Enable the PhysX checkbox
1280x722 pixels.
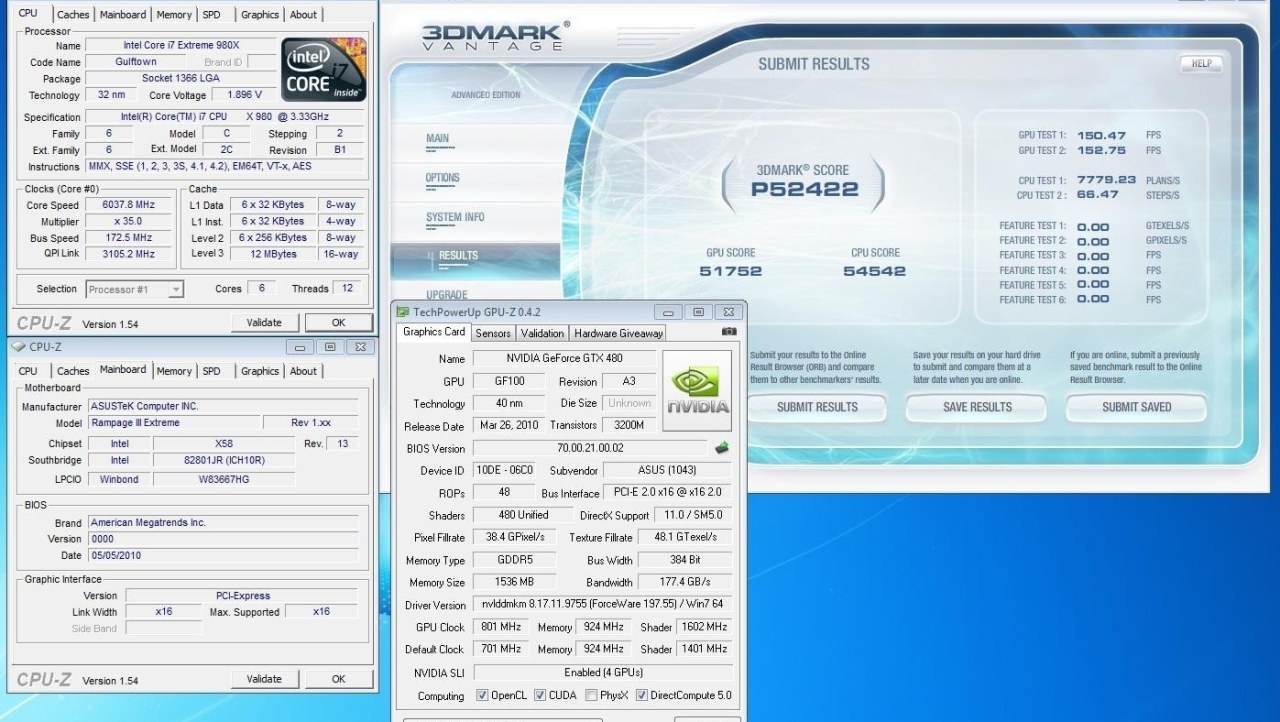pyautogui.click(x=592, y=696)
